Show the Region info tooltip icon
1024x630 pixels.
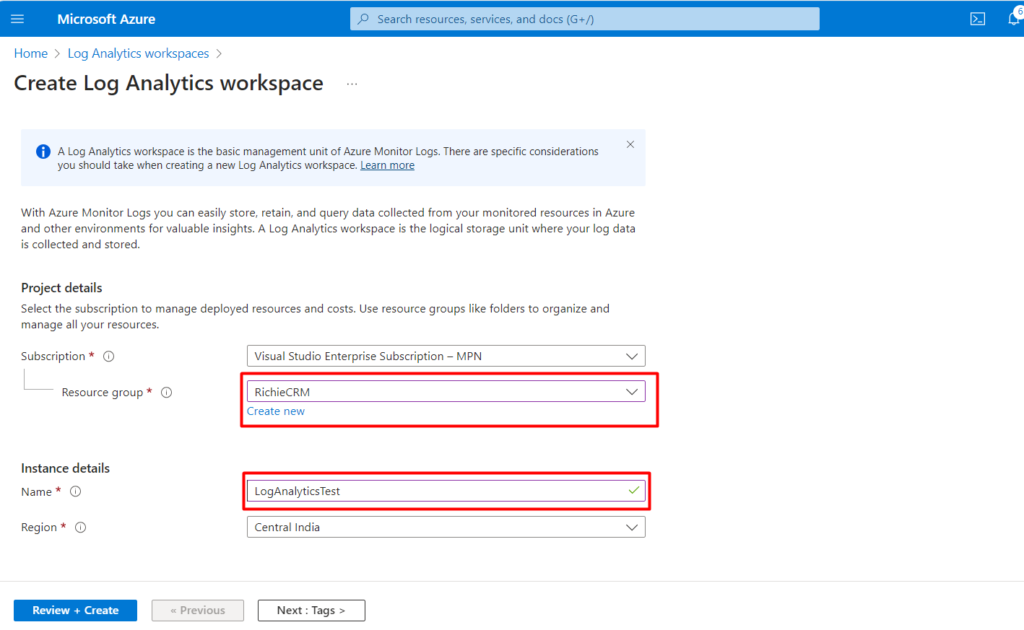pos(80,528)
